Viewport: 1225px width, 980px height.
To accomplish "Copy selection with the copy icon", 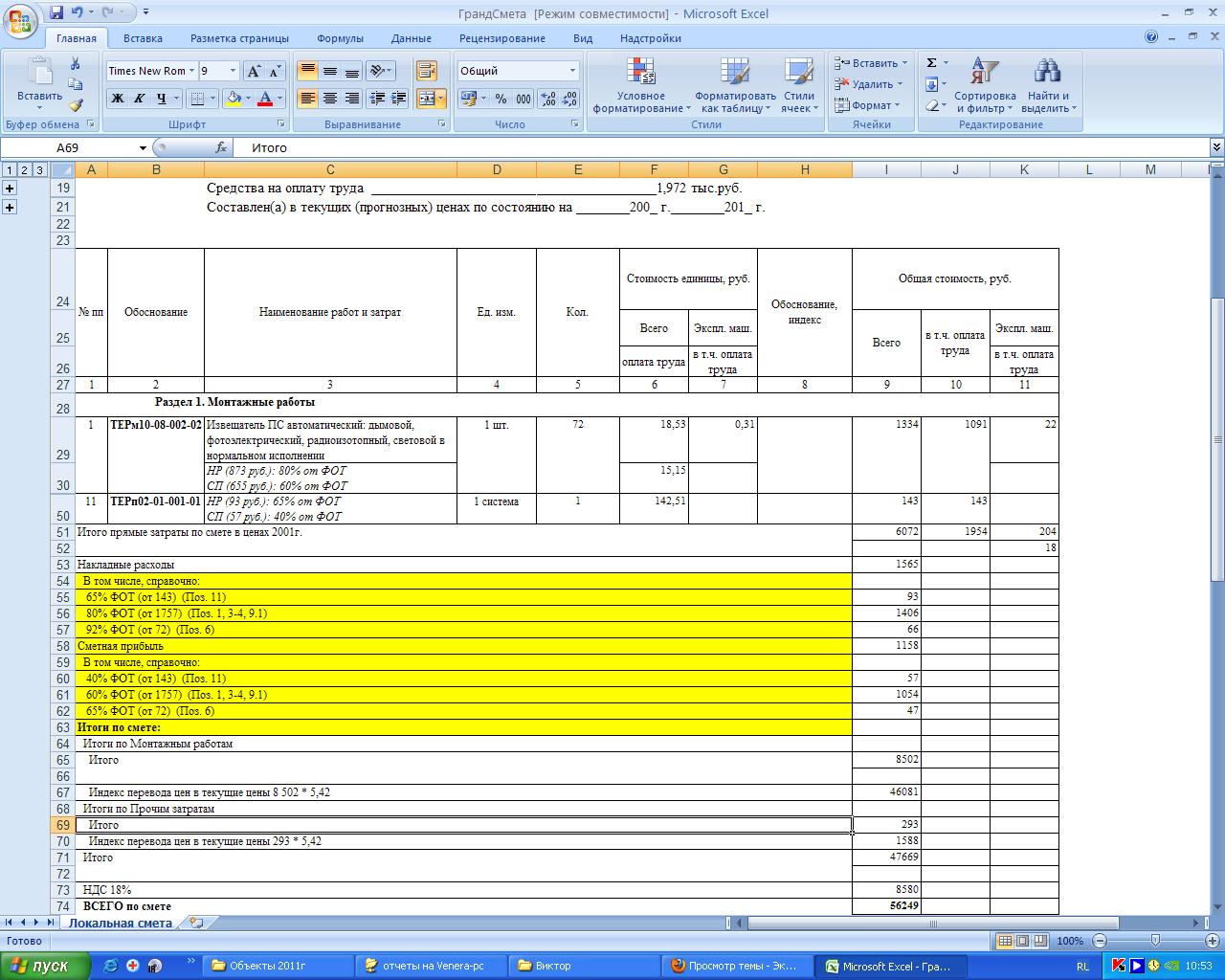I will pos(76,84).
